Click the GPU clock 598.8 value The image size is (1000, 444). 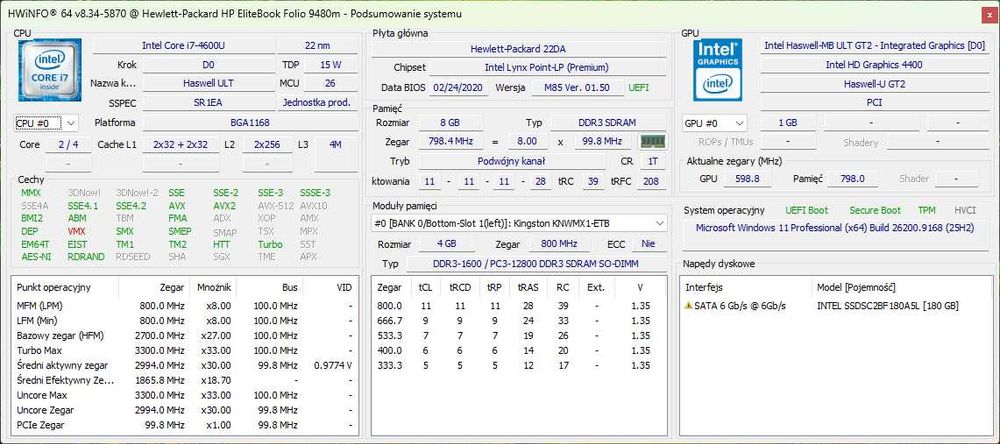tap(747, 179)
